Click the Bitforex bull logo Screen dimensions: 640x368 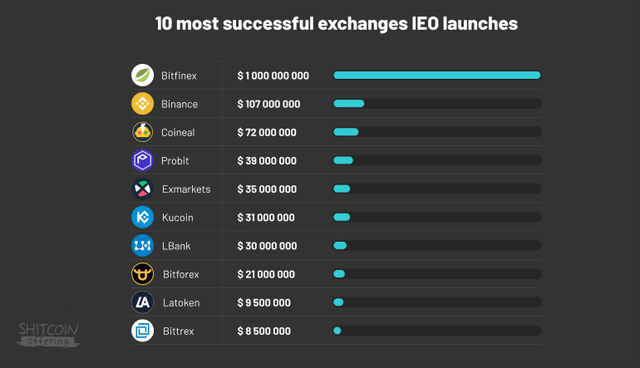point(142,274)
